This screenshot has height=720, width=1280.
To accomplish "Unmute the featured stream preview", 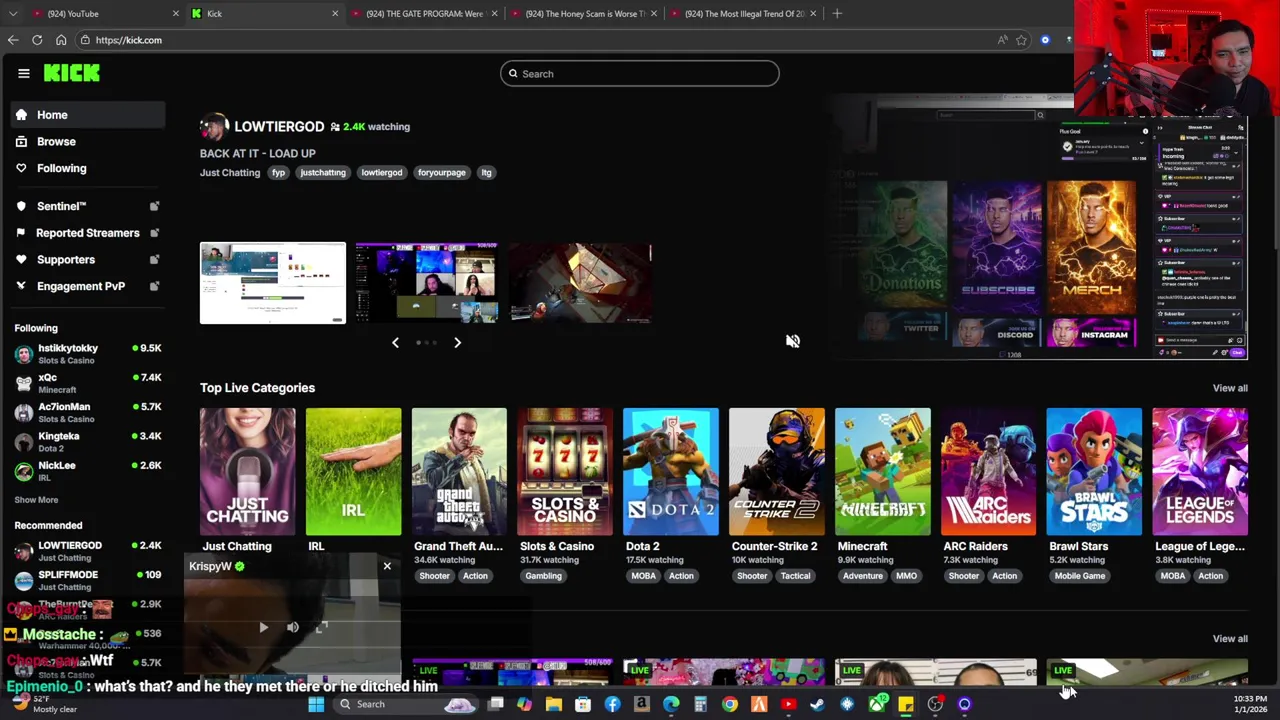I will pyautogui.click(x=792, y=341).
